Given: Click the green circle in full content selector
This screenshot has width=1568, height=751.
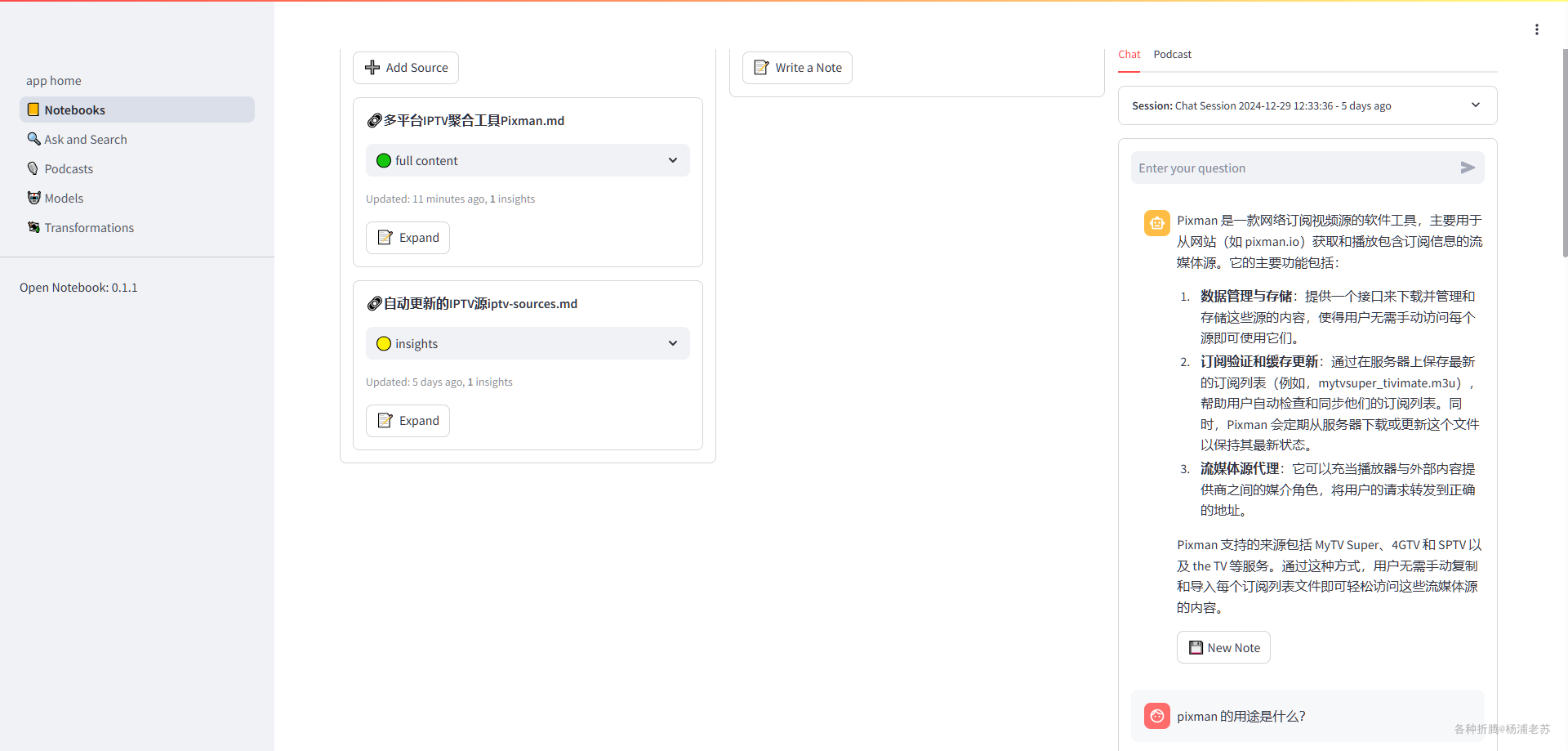Looking at the screenshot, I should (384, 160).
